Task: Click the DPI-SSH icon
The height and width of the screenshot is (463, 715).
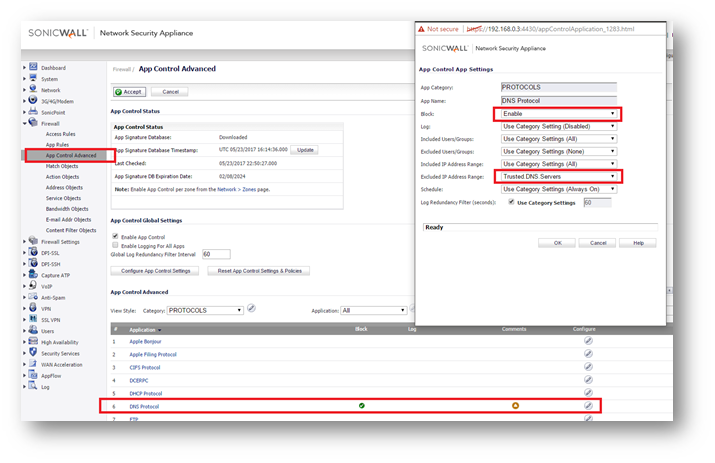Action: tap(33, 263)
